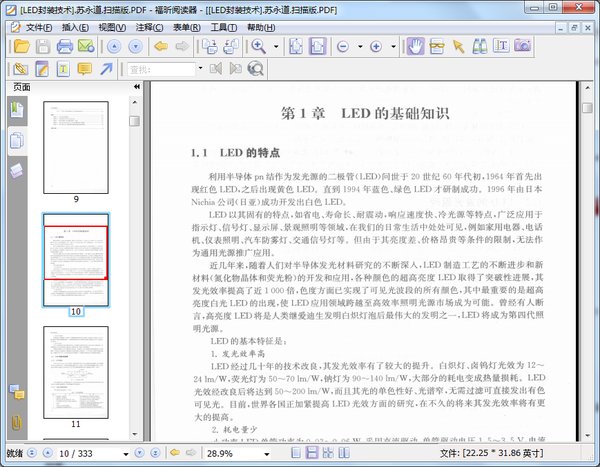The height and width of the screenshot is (467, 600).
Task: Print the document with the printer icon
Action: coord(65,46)
